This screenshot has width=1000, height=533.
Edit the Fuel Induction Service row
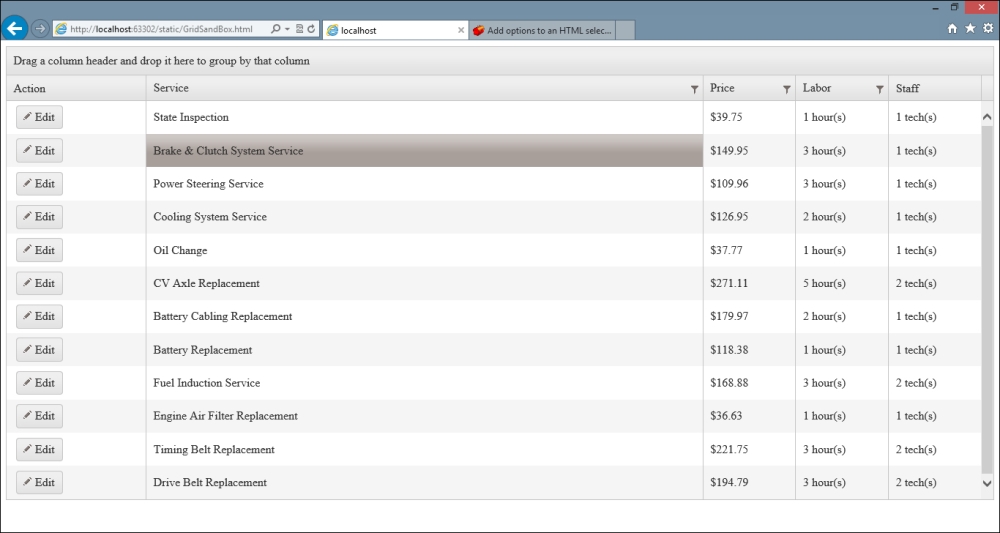tap(40, 383)
